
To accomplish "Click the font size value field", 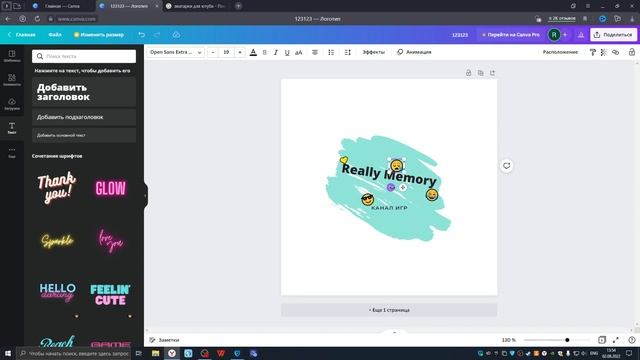I will 226,52.
